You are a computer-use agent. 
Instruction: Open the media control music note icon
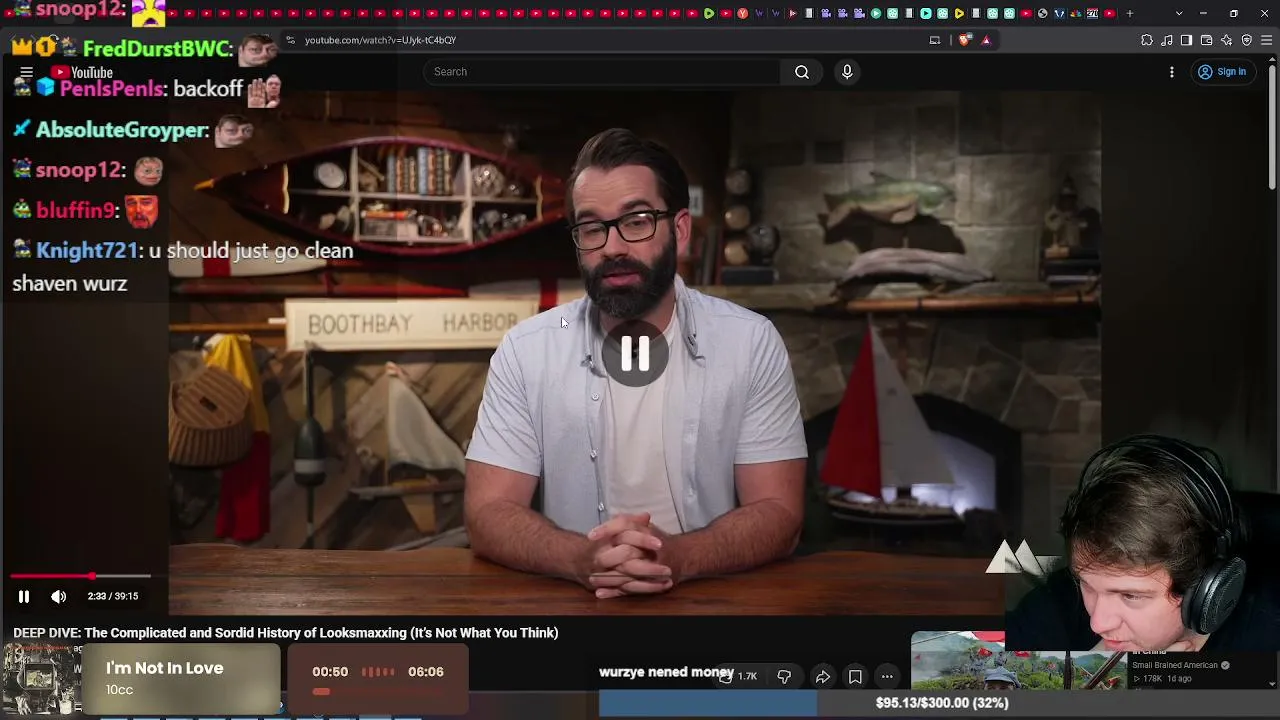pyautogui.click(x=1167, y=40)
